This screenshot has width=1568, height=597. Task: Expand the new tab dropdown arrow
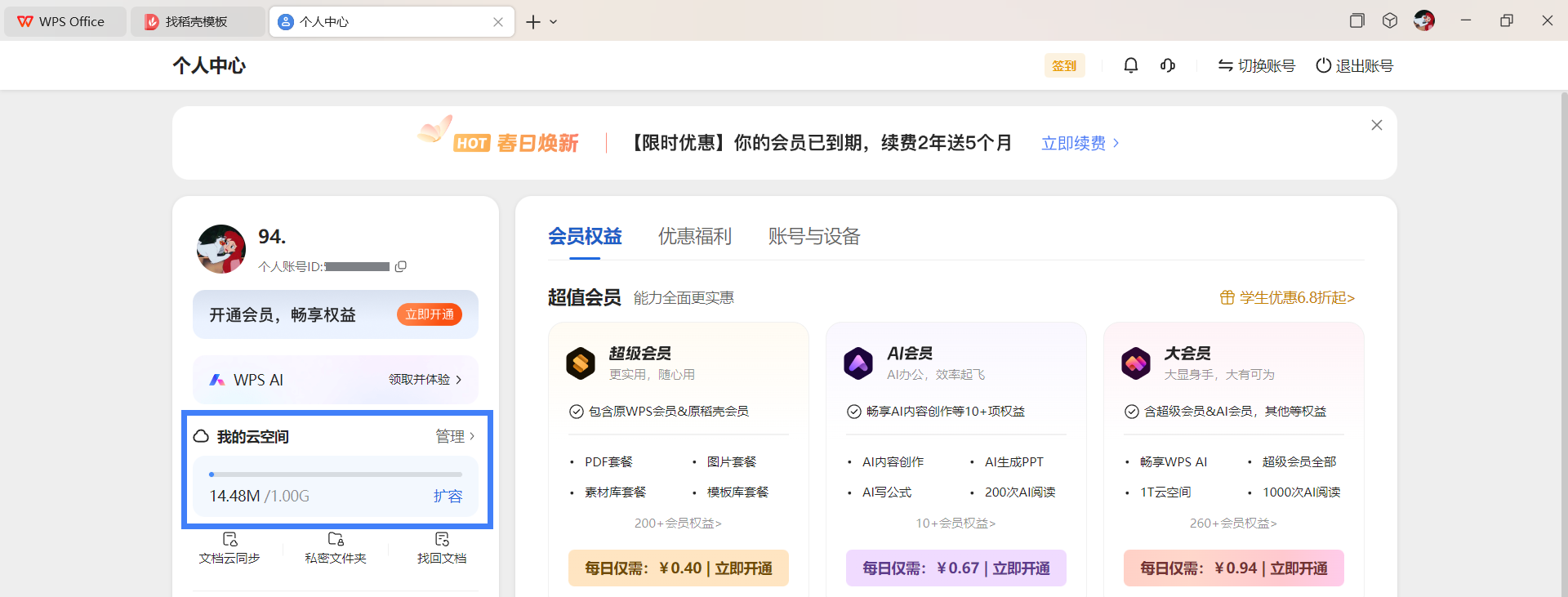point(554,22)
